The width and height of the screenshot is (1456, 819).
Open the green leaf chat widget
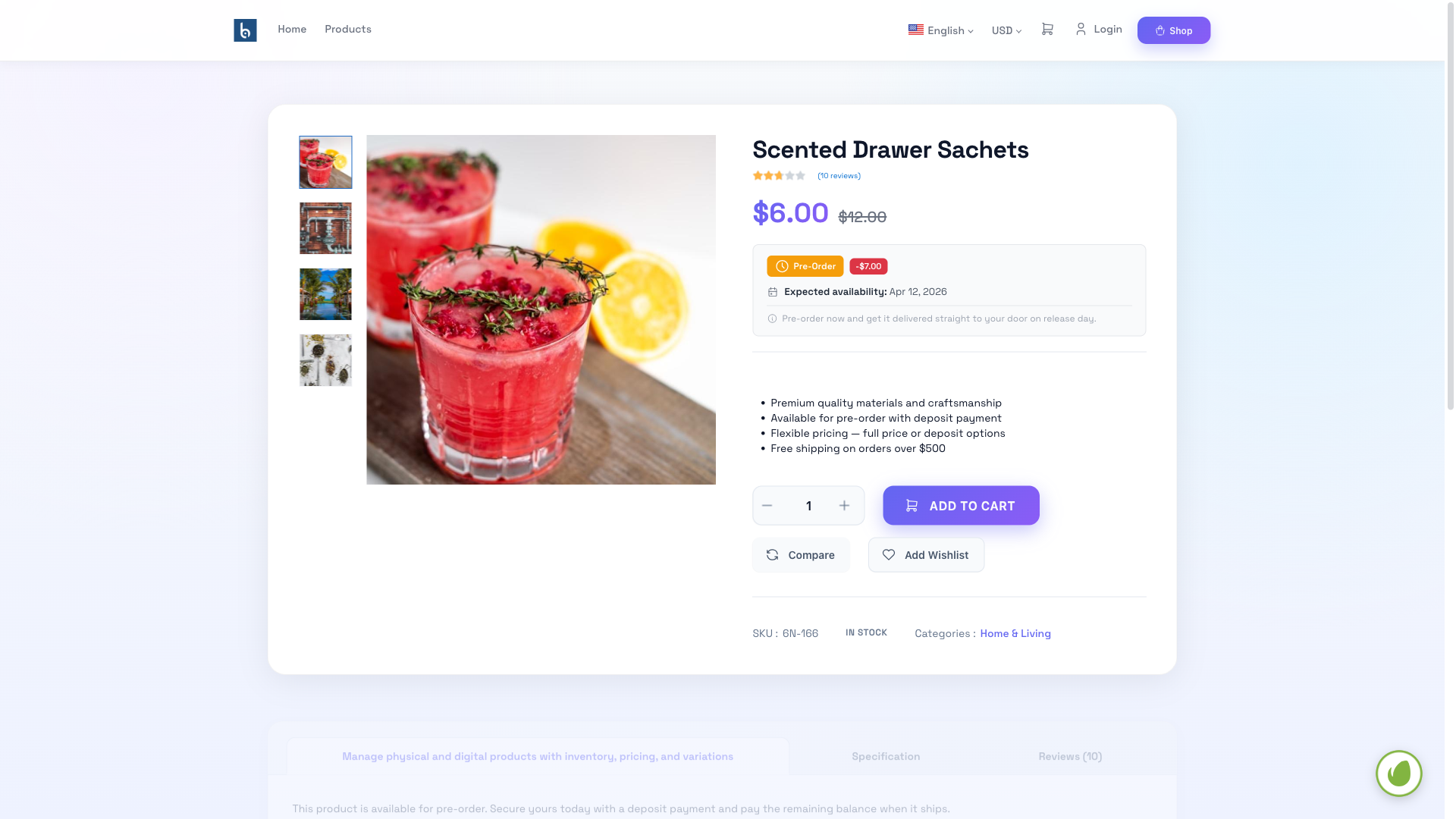pos(1398,773)
